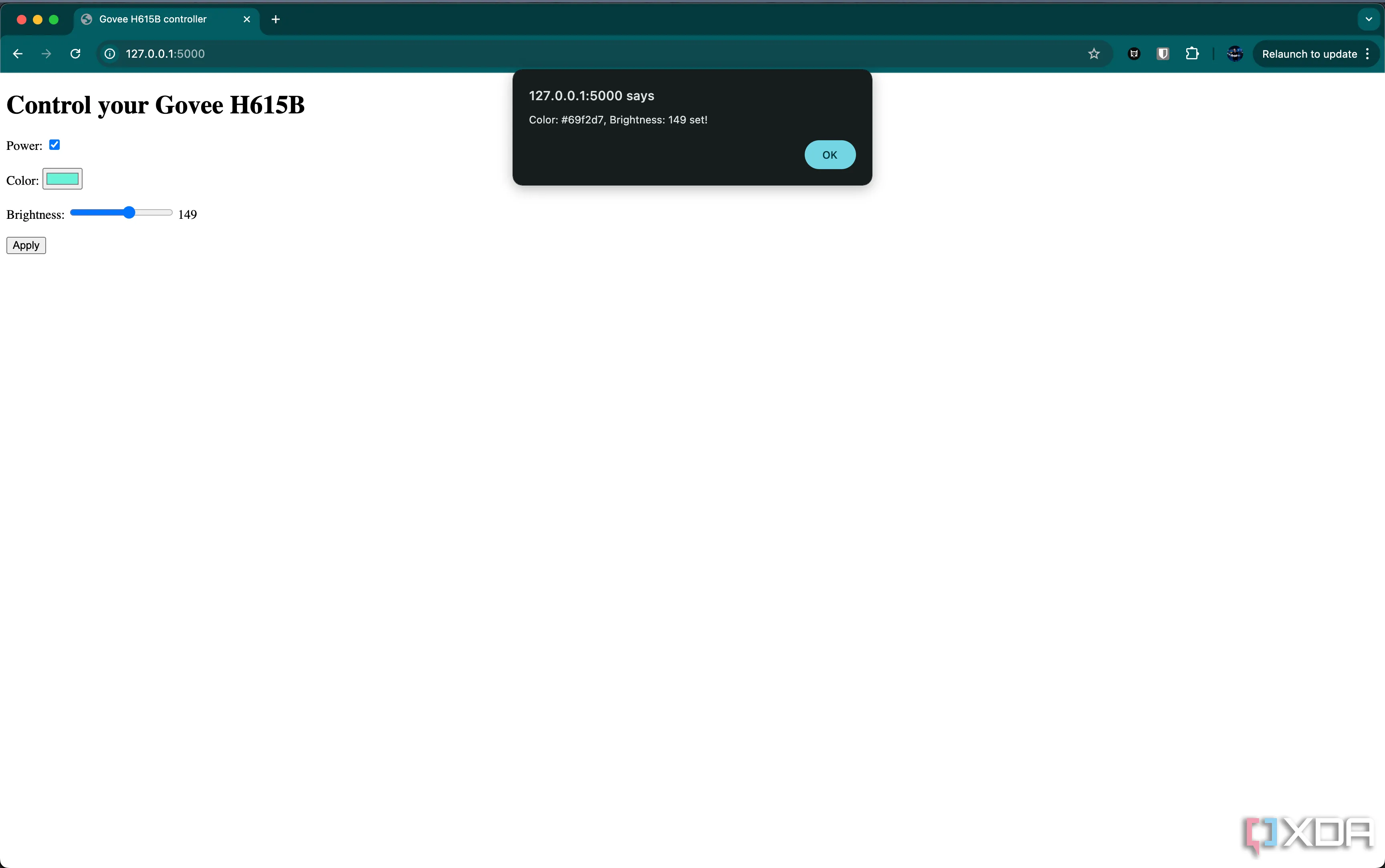Click Relaunch to update button
Screen dimensions: 1385x868
pyautogui.click(x=1309, y=54)
